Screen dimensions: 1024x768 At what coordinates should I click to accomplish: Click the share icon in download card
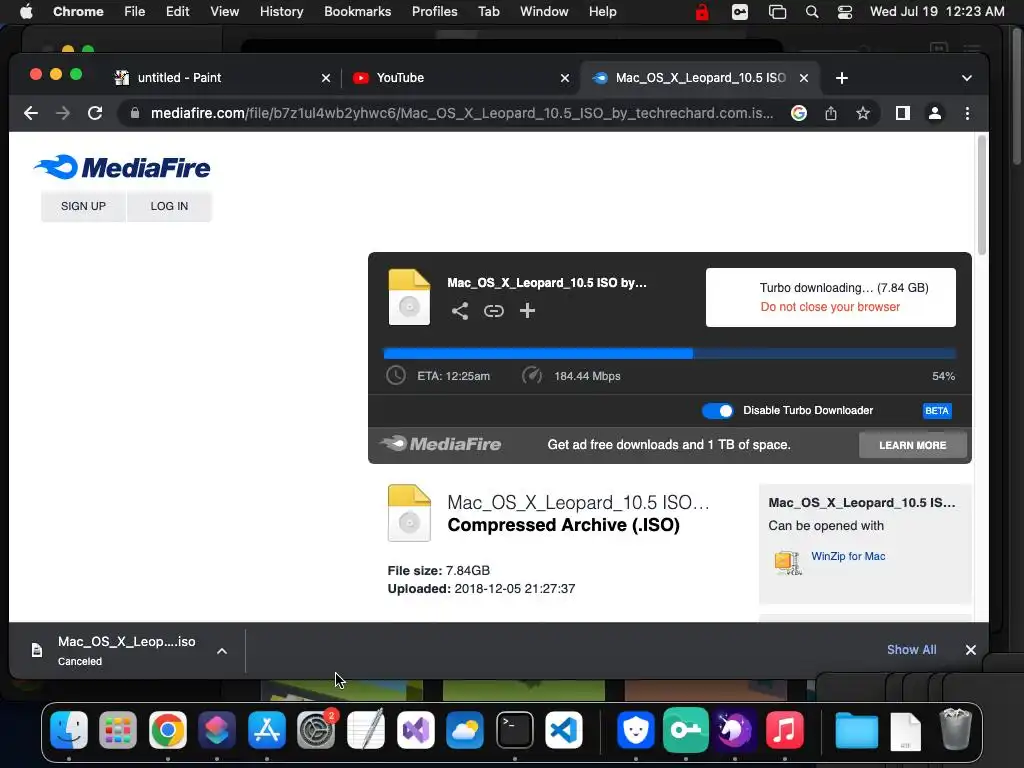coord(460,311)
